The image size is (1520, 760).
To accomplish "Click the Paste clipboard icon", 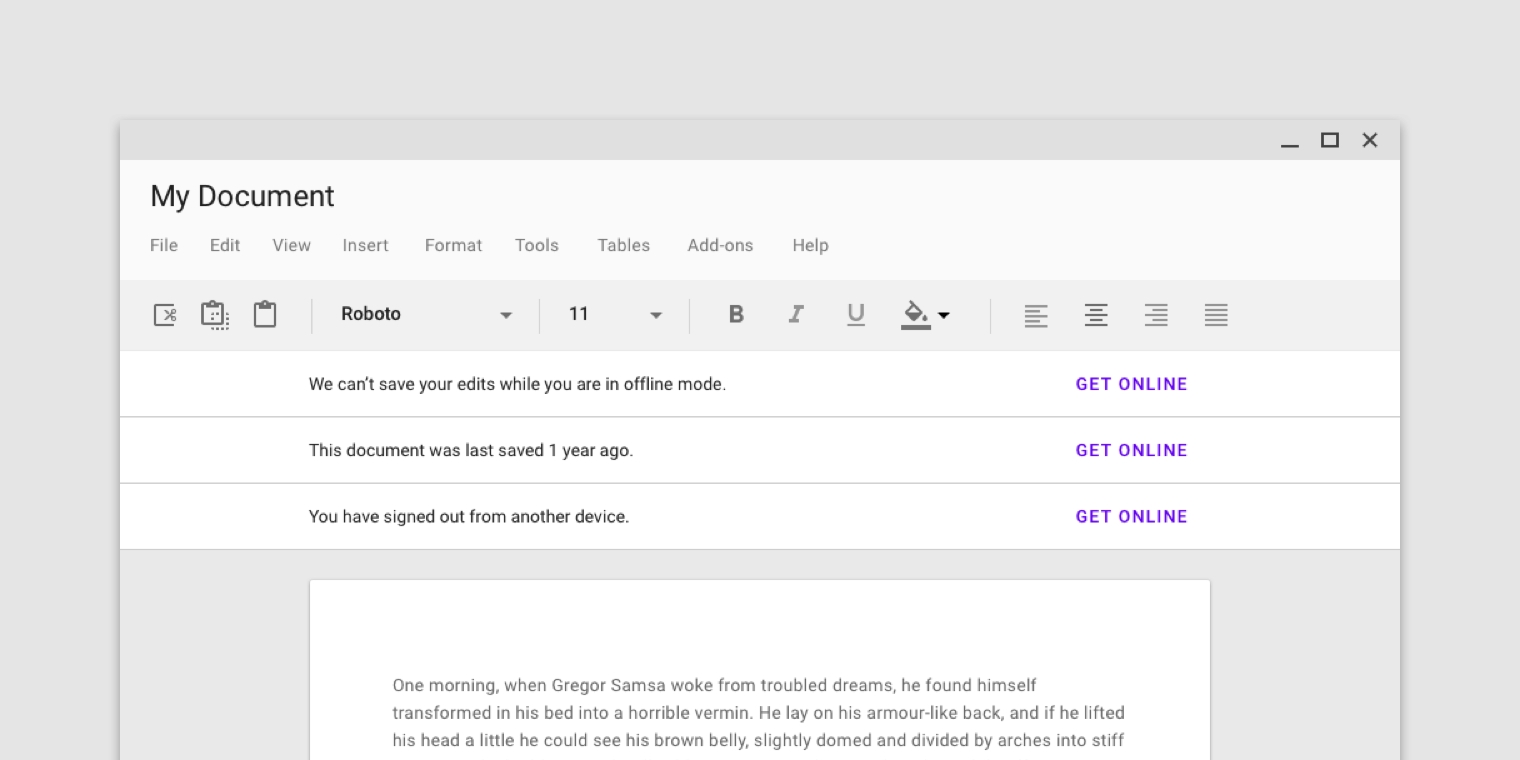I will pos(265,314).
